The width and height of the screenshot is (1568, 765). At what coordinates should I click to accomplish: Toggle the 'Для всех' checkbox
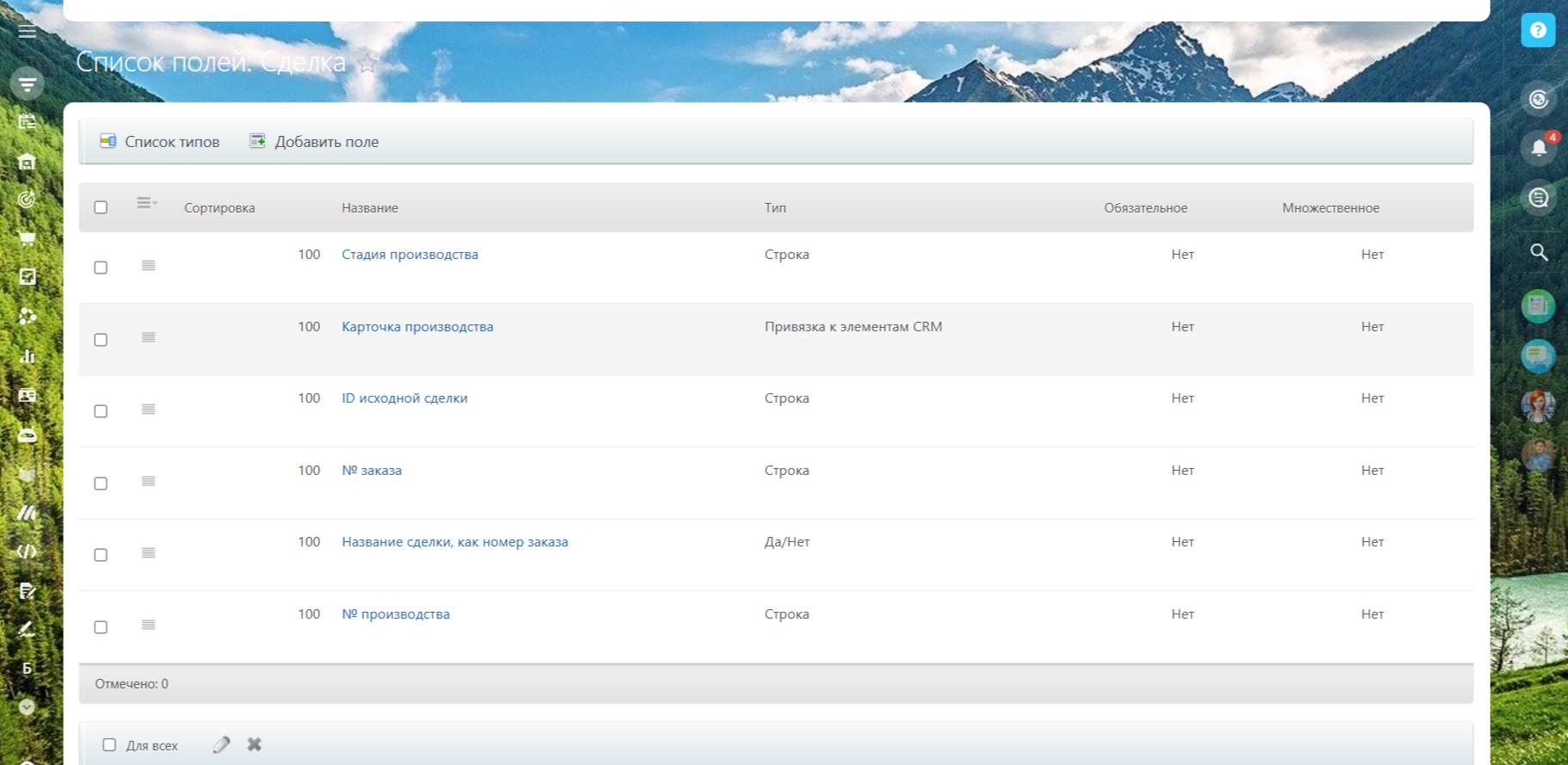coord(109,745)
